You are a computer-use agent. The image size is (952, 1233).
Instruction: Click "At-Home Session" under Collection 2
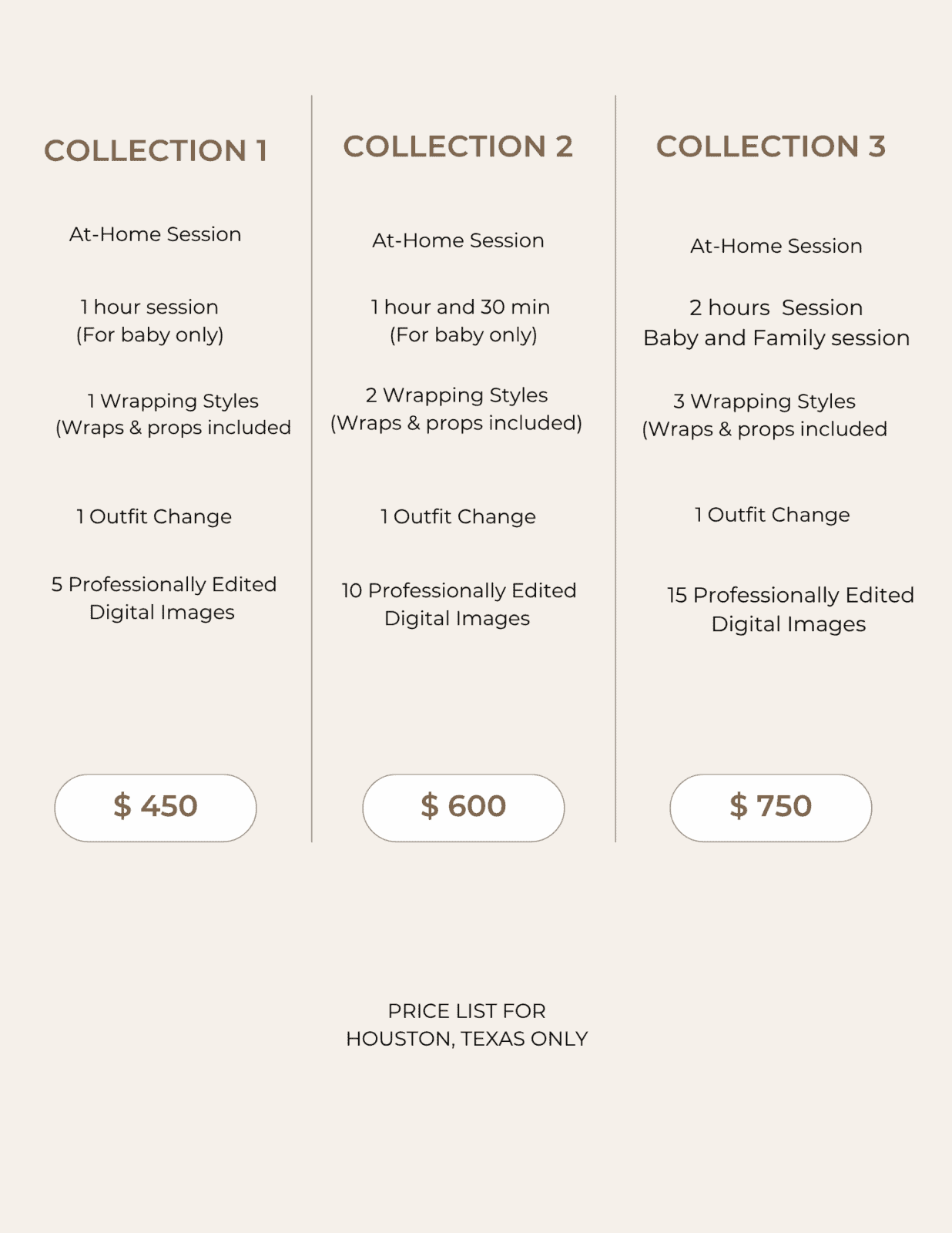458,240
